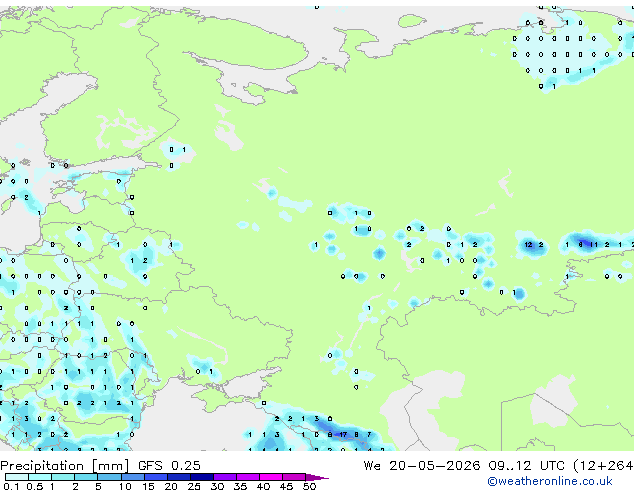The image size is (634, 490).
Task: Click the 0.1–0.5 mm pale legend swatch
Action: tap(17, 477)
